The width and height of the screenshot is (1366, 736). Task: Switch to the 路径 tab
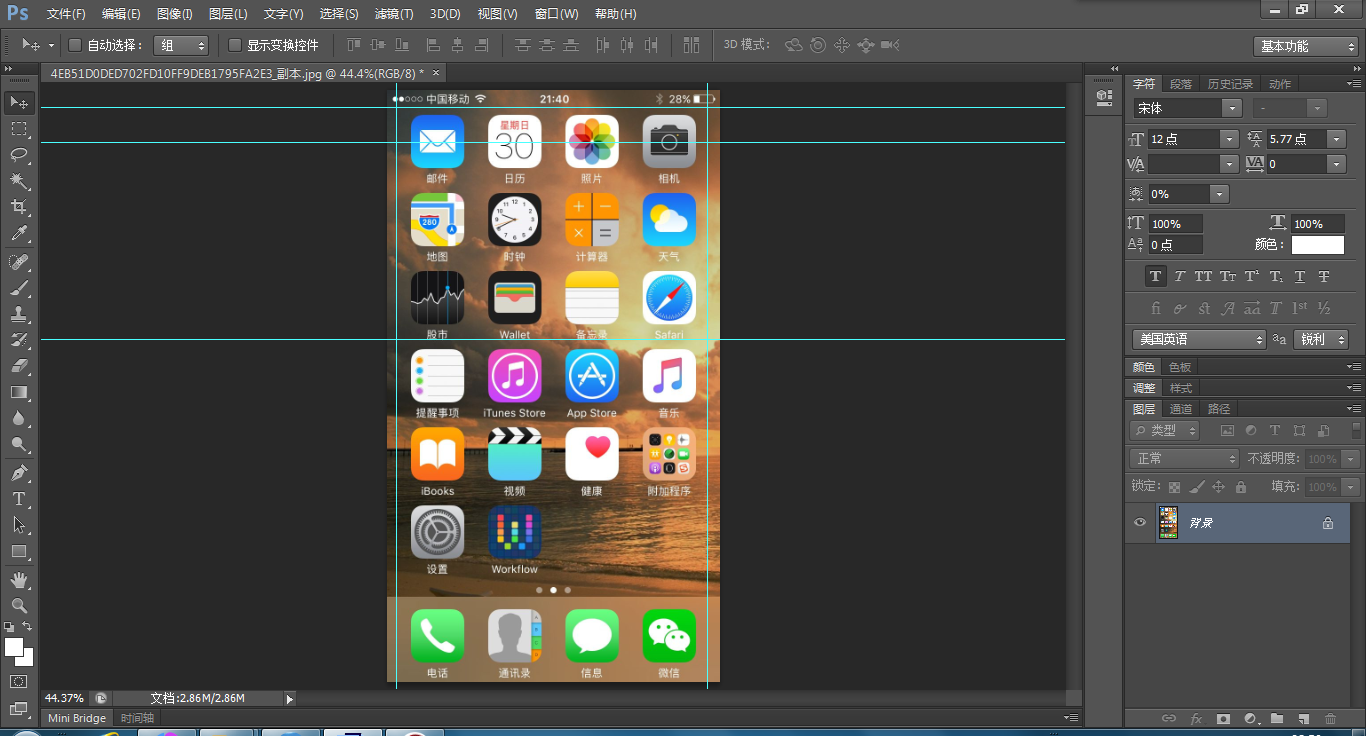pos(1219,409)
